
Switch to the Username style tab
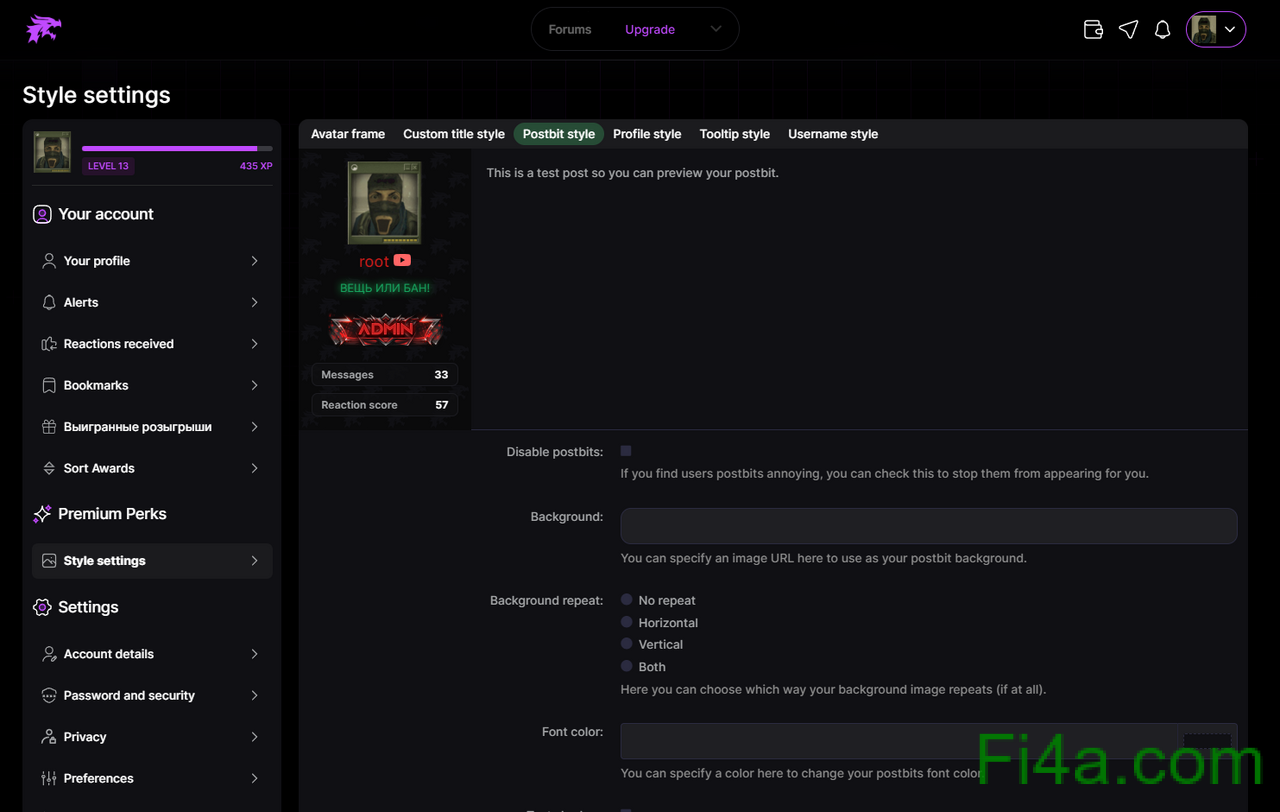pos(832,134)
